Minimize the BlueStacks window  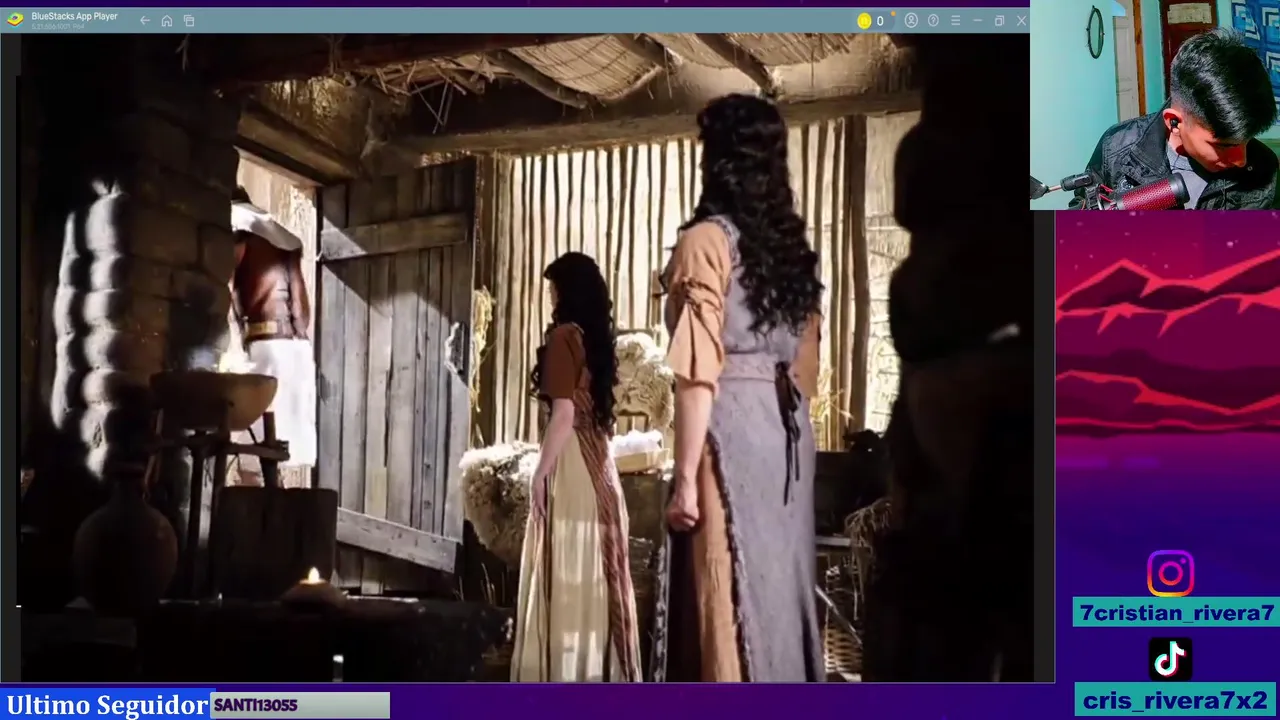point(977,20)
